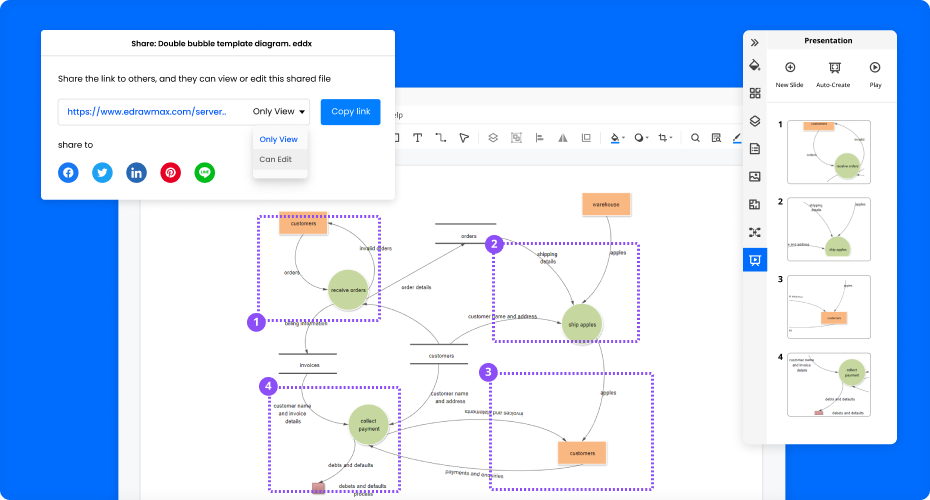Open the Only View permission dropdown

pyautogui.click(x=280, y=112)
